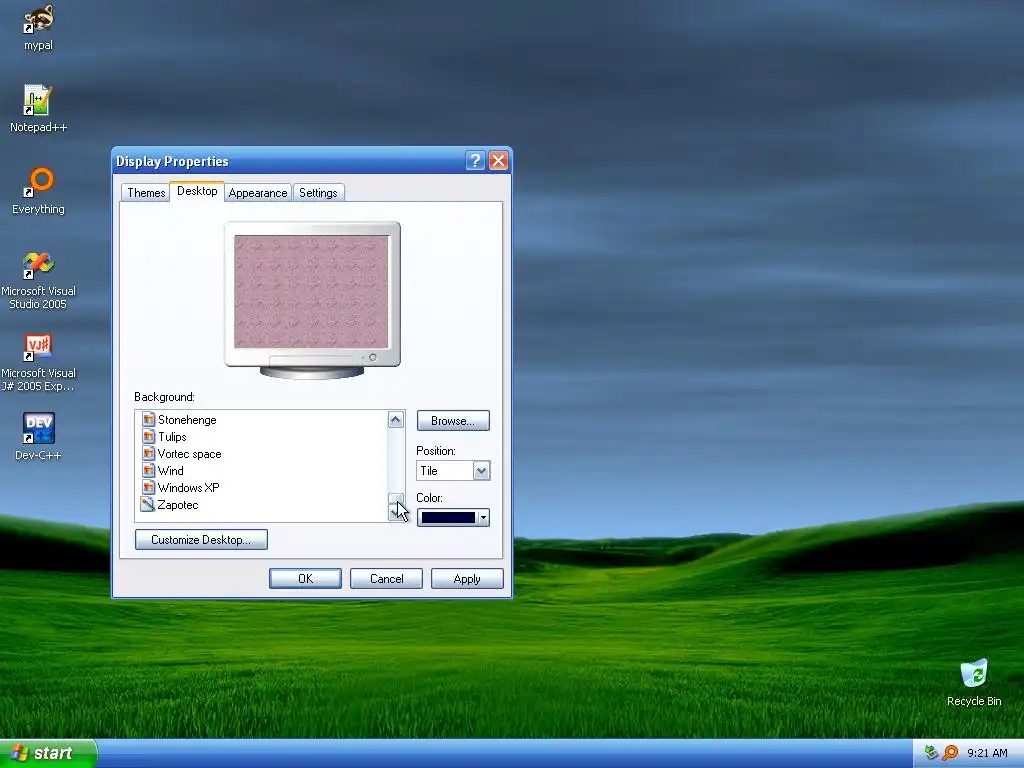The image size is (1024, 768).
Task: Click the Wind background file icon
Action: (x=148, y=470)
